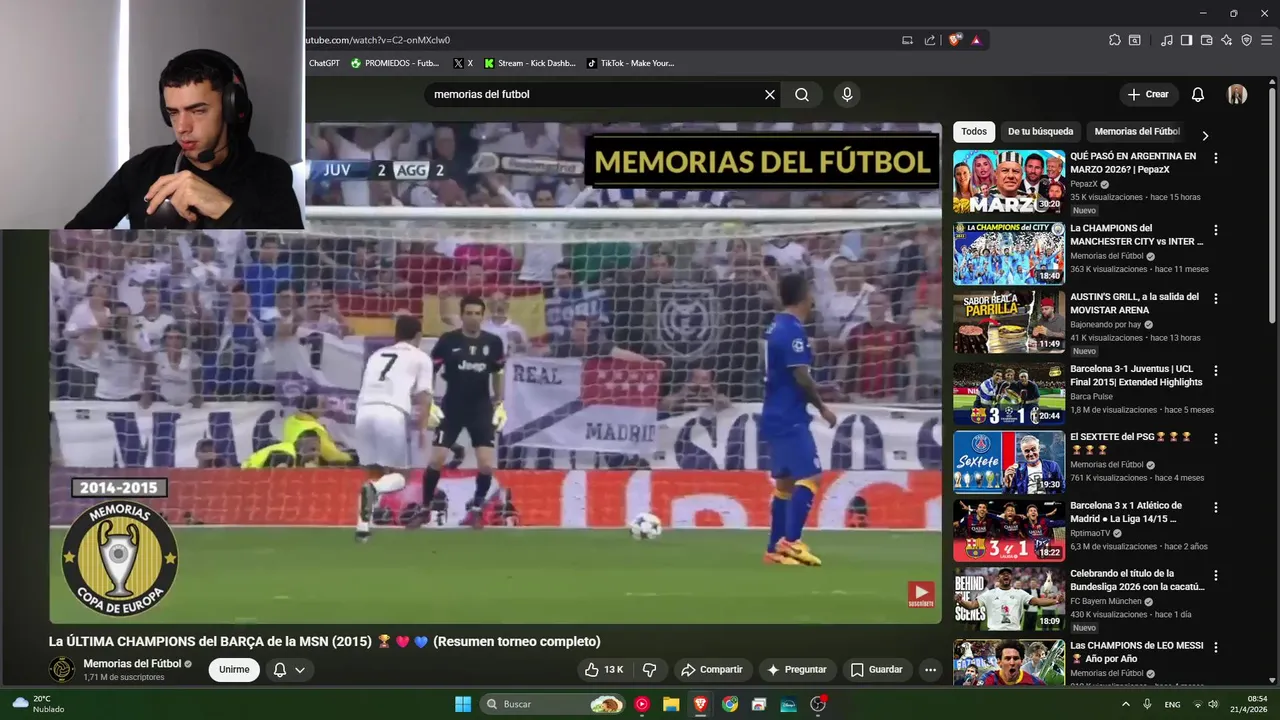1280x720 pixels.
Task: Click the install app icon in address bar
Action: pyautogui.click(x=907, y=40)
